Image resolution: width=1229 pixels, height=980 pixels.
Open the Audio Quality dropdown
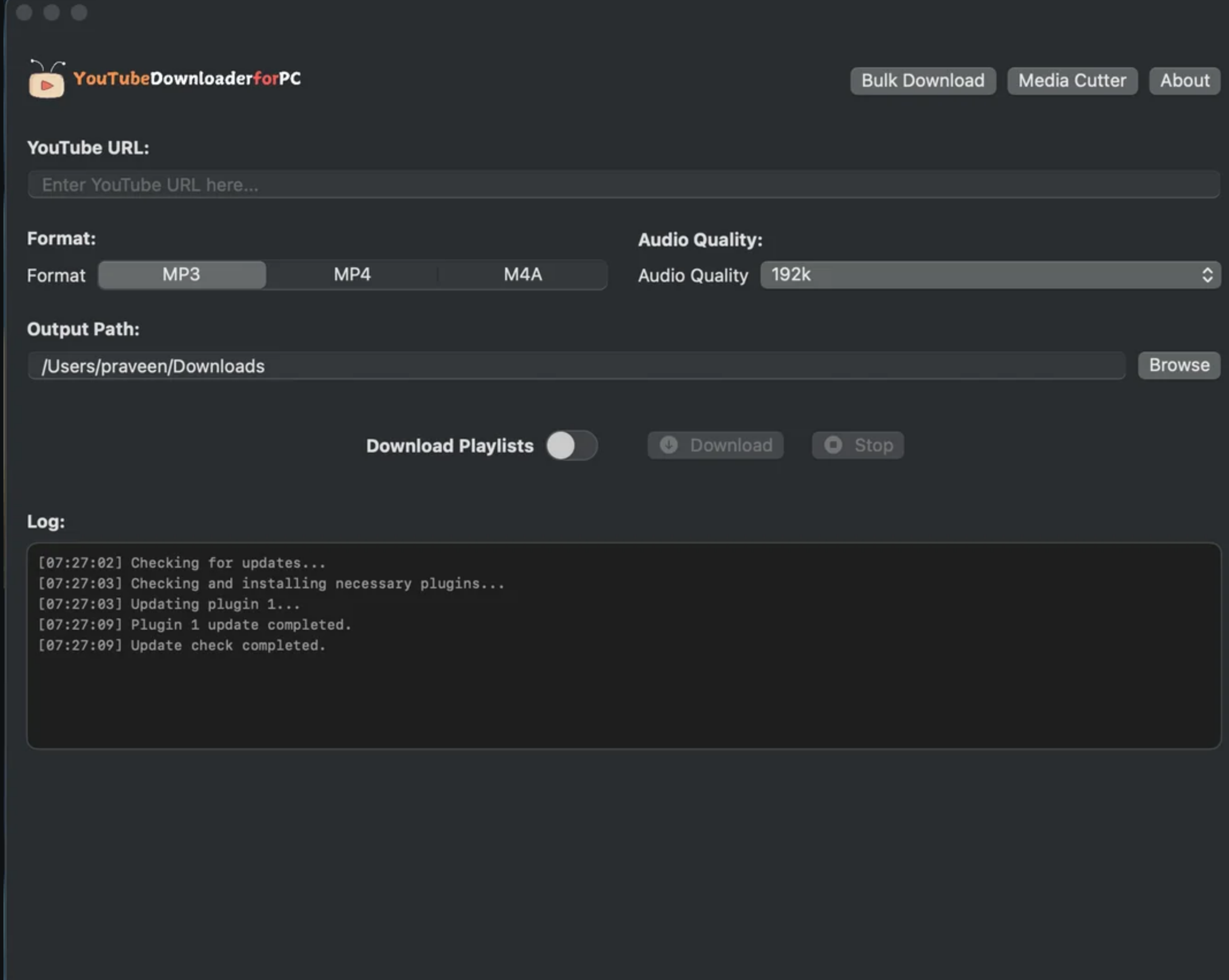[990, 274]
